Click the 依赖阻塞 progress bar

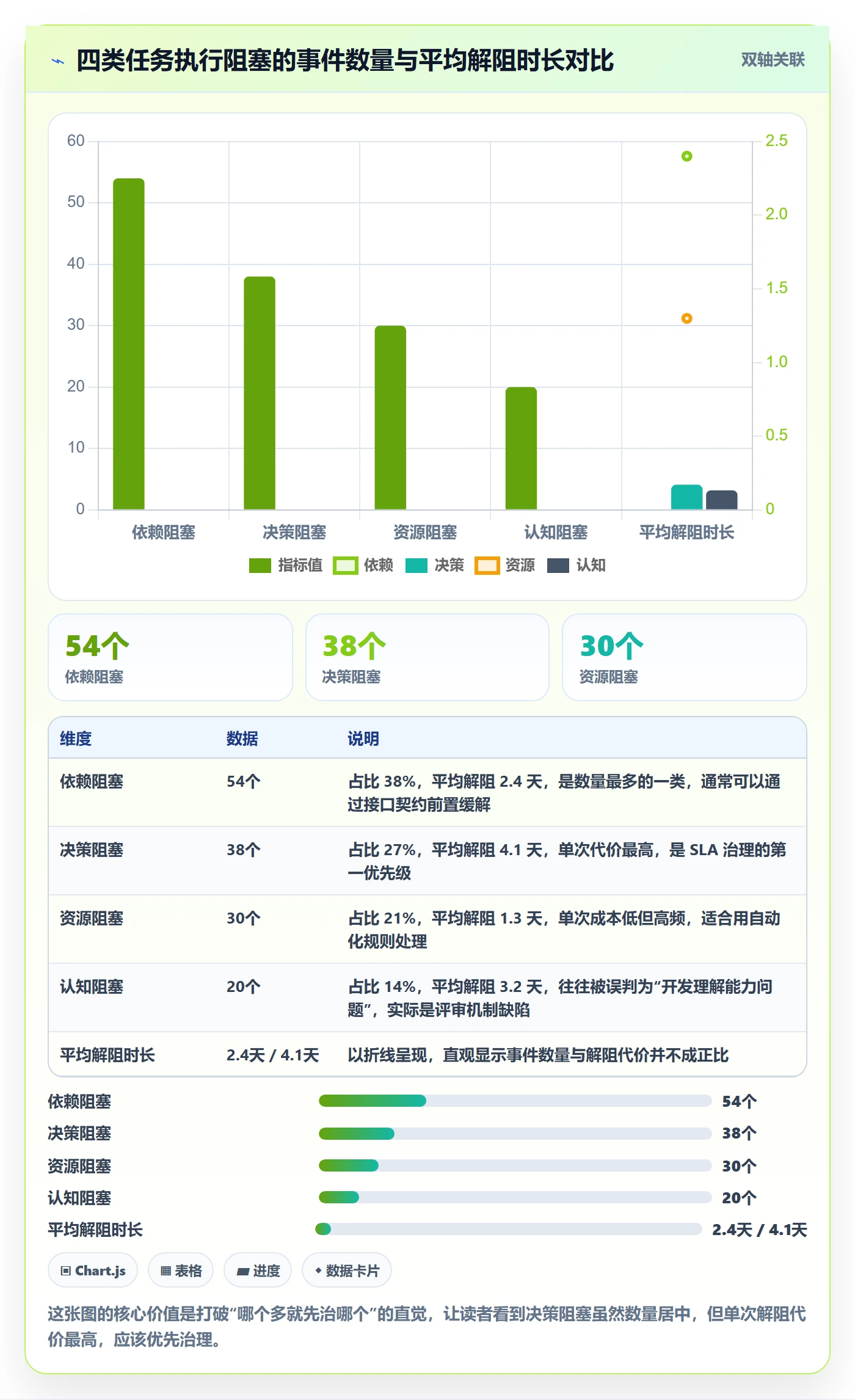pyautogui.click(x=515, y=1101)
